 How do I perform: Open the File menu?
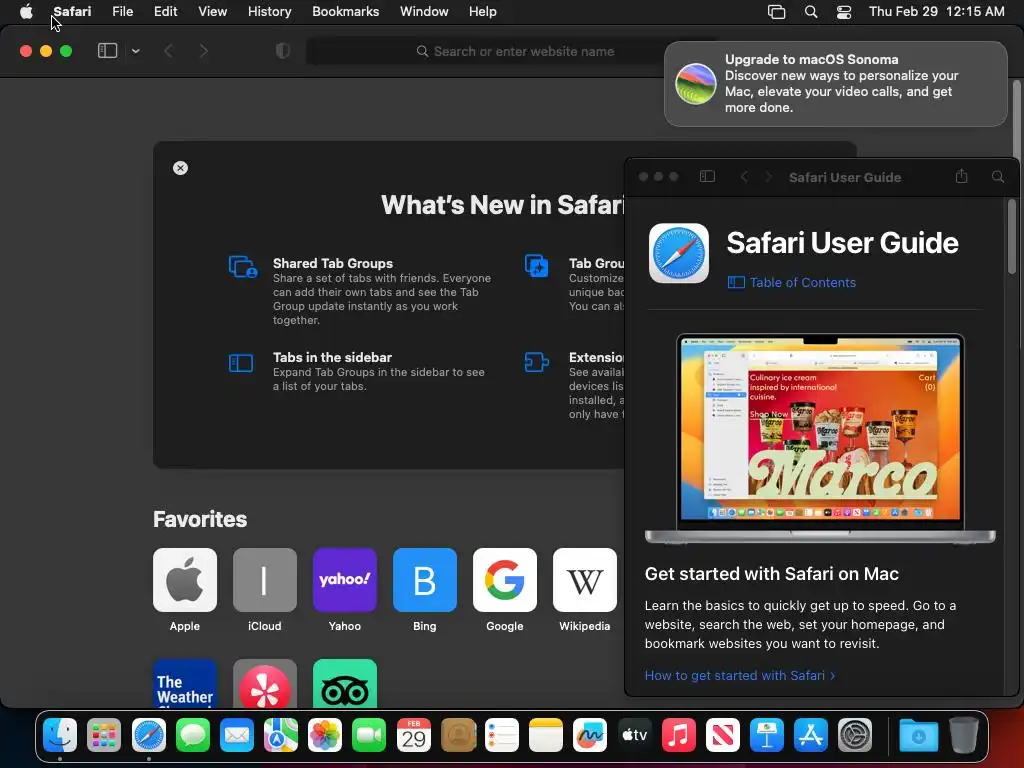(x=122, y=12)
